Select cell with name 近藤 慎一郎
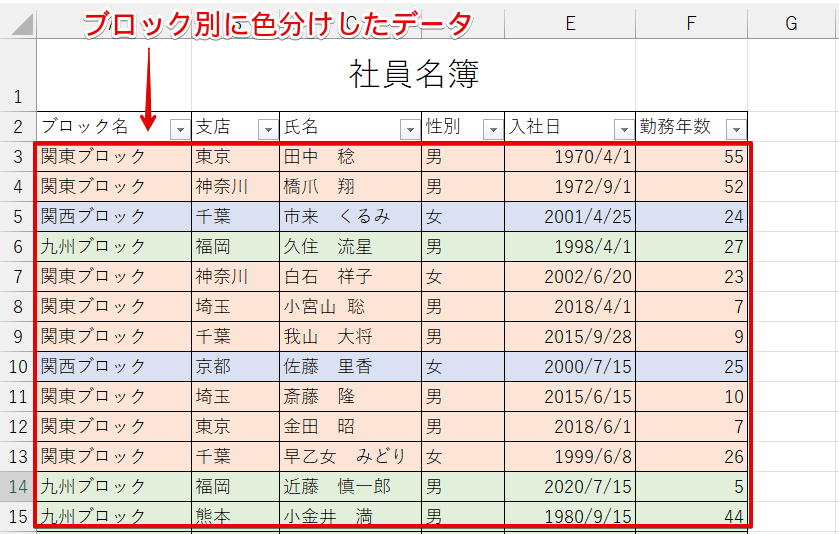This screenshot has width=839, height=534. pyautogui.click(x=350, y=486)
